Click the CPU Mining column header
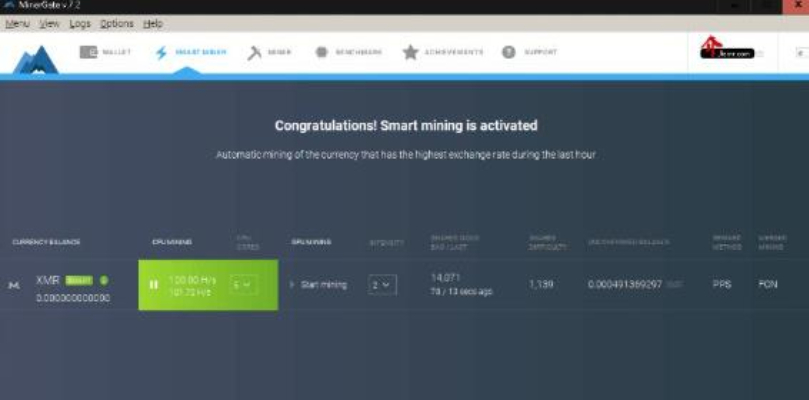 click(x=172, y=242)
